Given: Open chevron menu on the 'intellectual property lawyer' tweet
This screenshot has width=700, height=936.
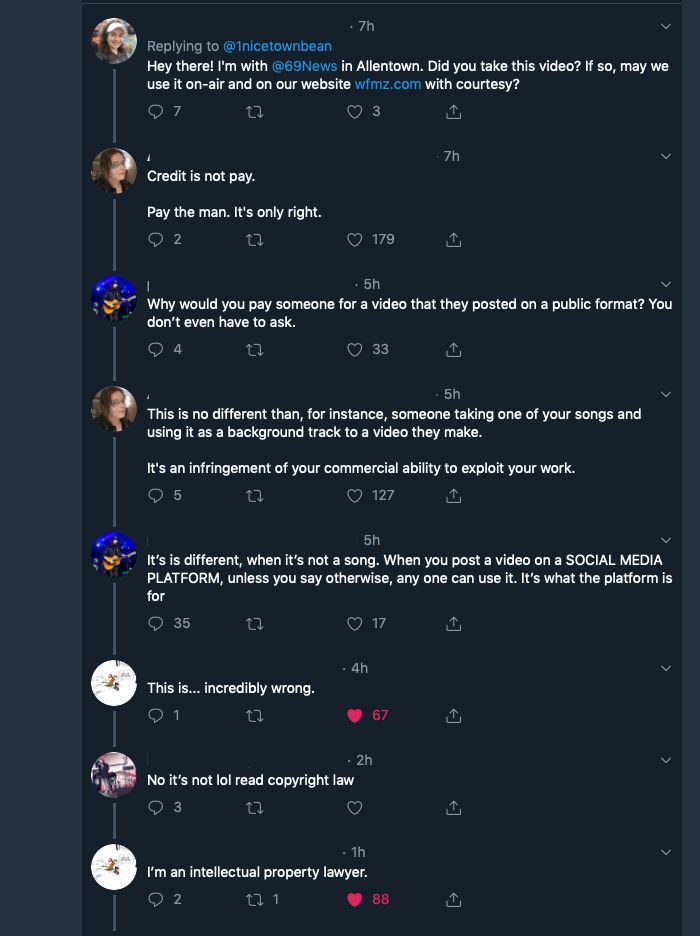Looking at the screenshot, I should [x=667, y=852].
